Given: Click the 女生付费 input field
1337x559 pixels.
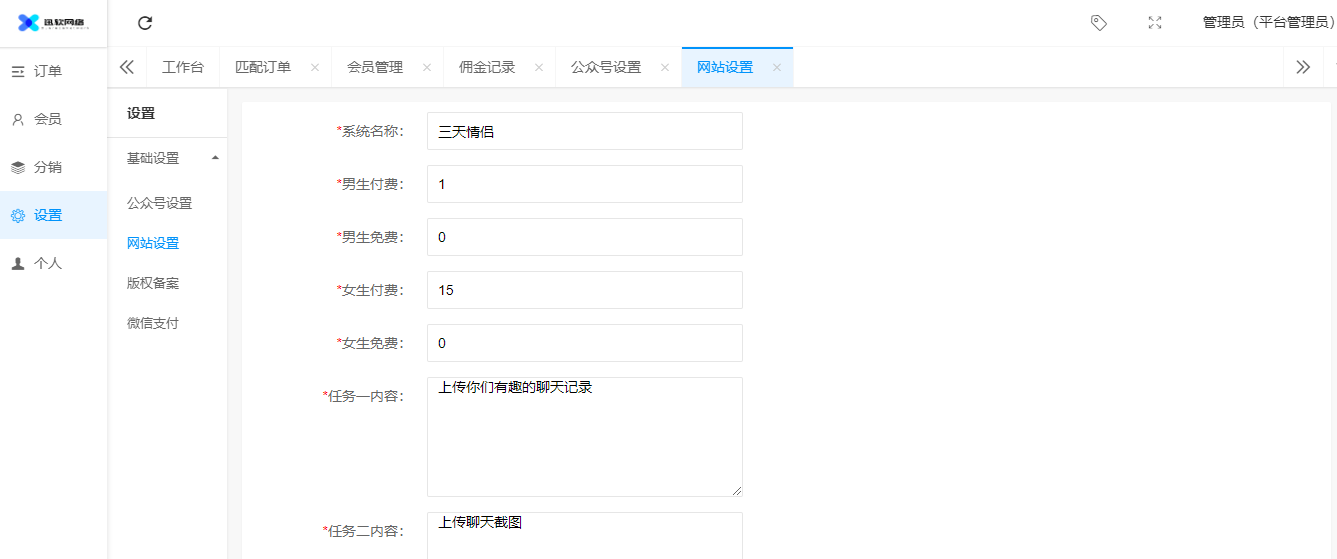Looking at the screenshot, I should (584, 290).
